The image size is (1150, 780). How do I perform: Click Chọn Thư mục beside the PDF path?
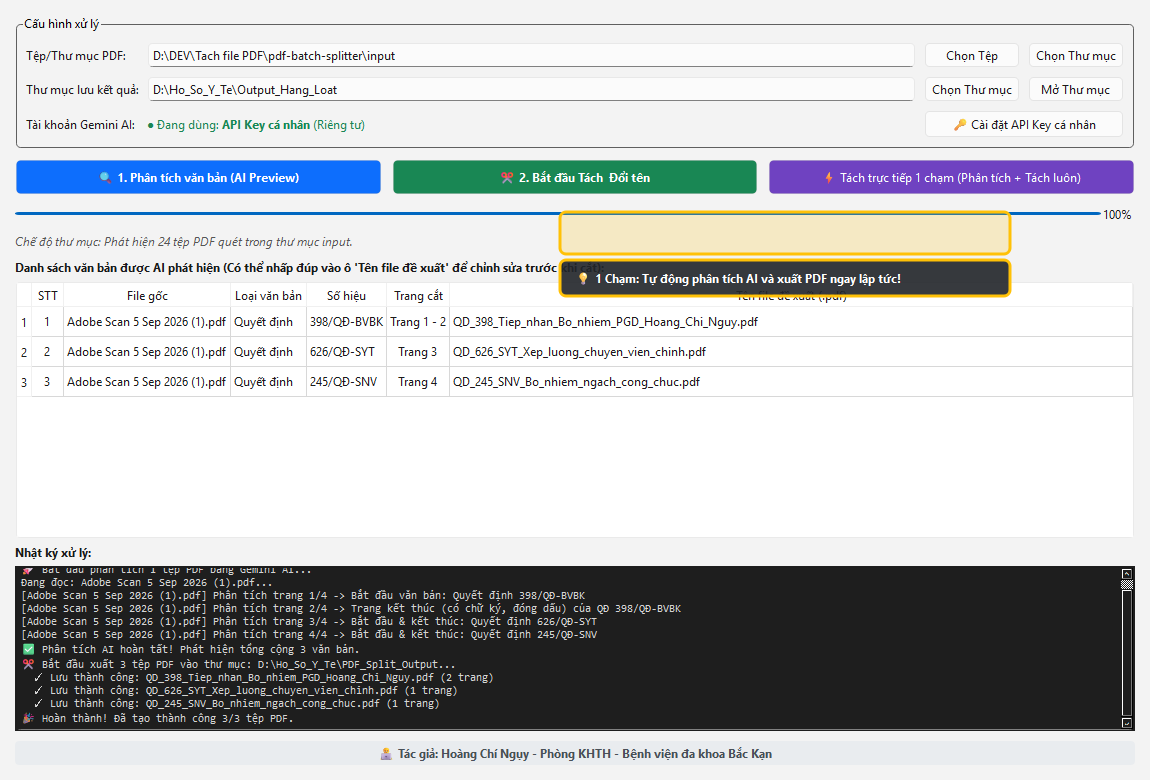point(1075,56)
